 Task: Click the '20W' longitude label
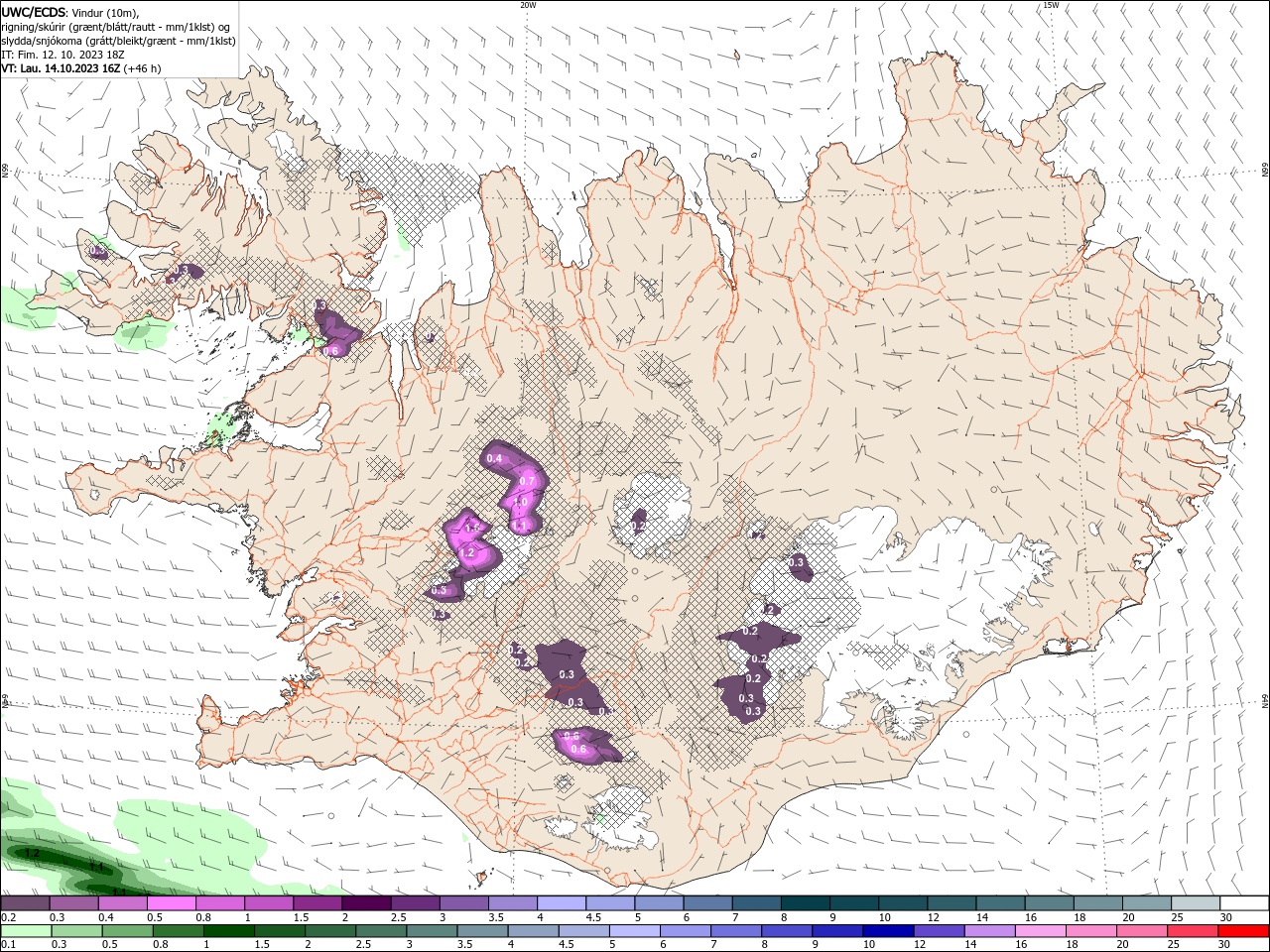click(528, 5)
